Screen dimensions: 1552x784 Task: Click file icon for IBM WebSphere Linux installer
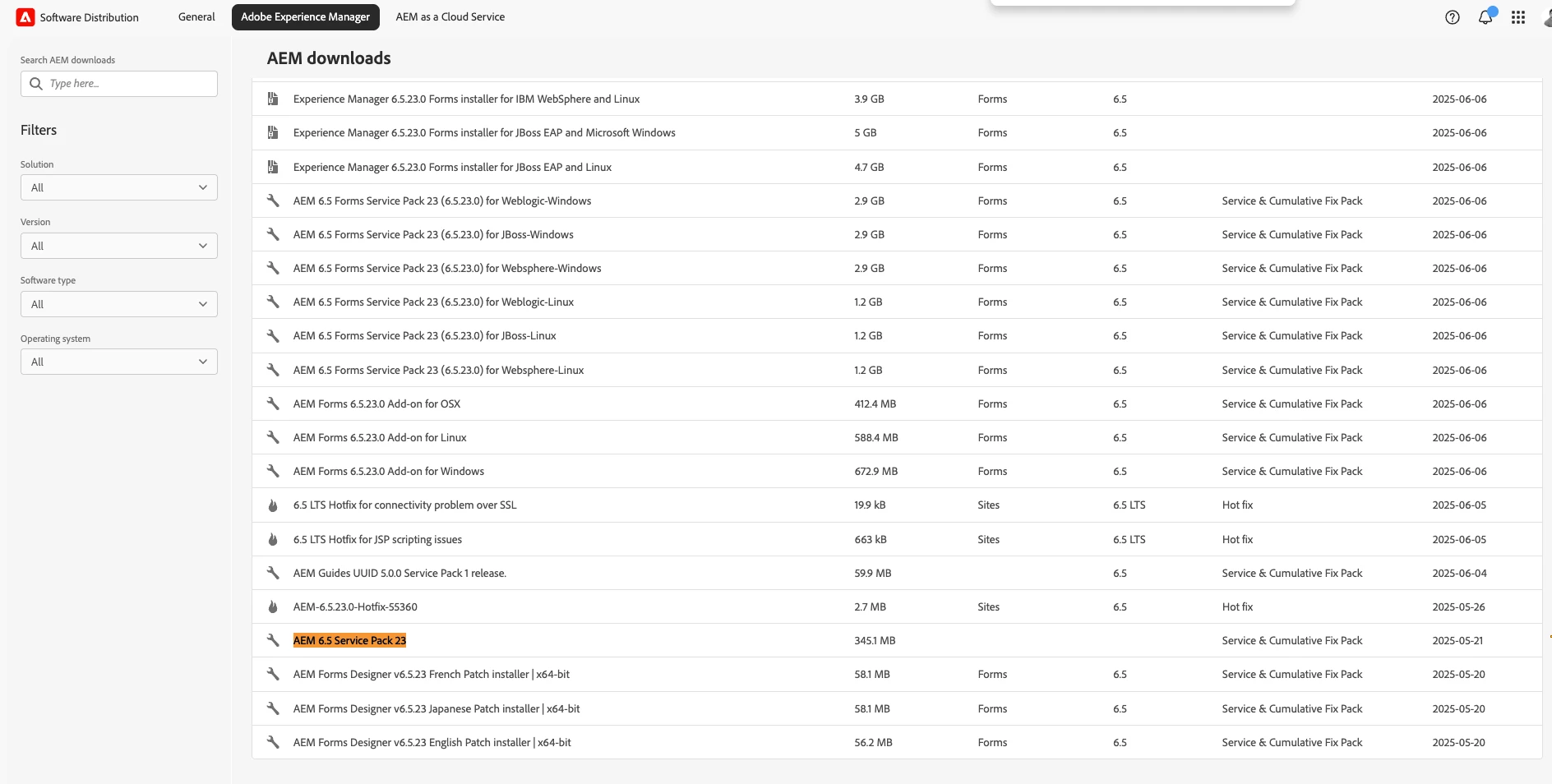pyautogui.click(x=273, y=99)
